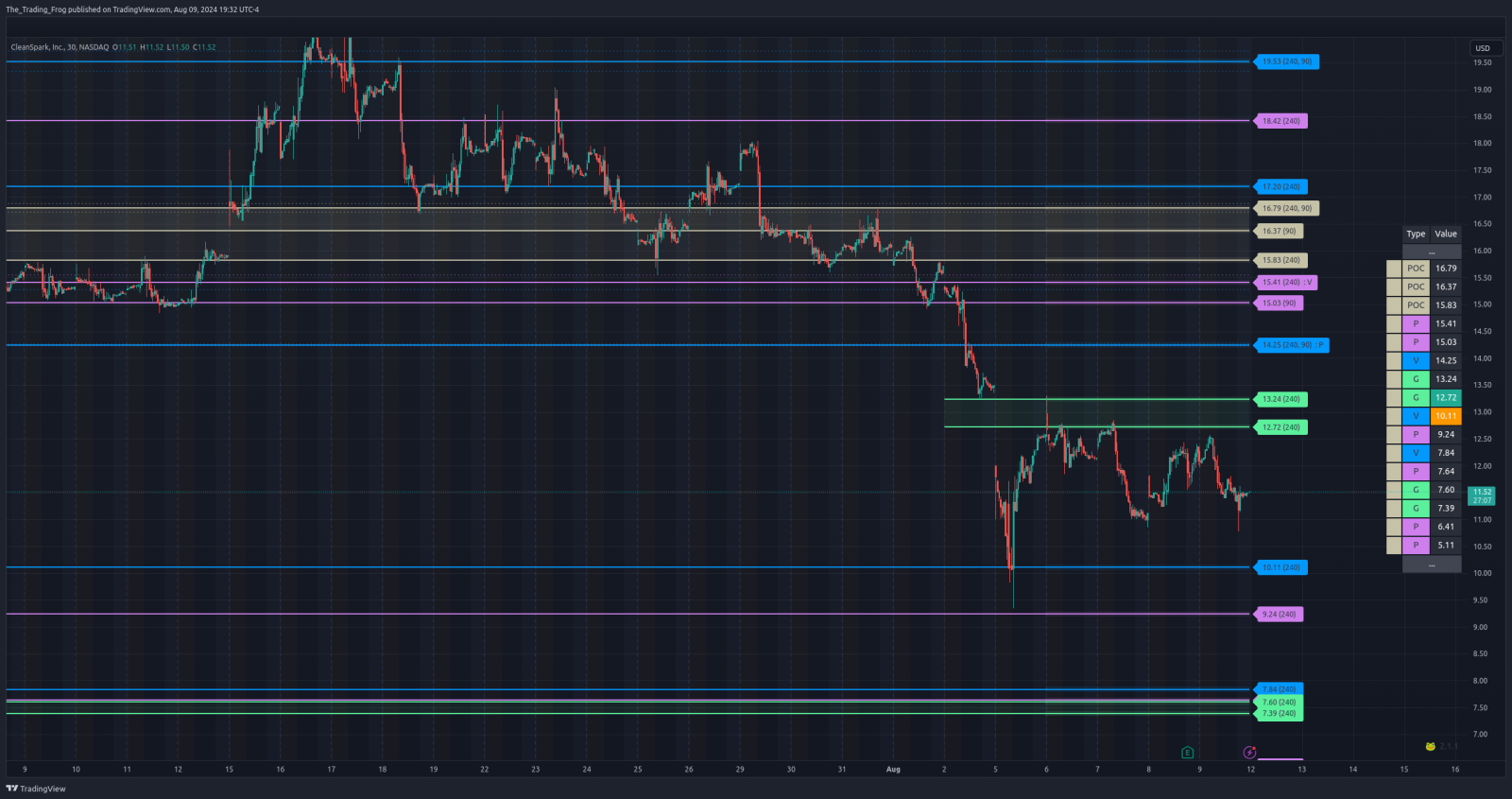The height and width of the screenshot is (799, 1512).
Task: Click table value cell 7.60
Action: pyautogui.click(x=1446, y=490)
